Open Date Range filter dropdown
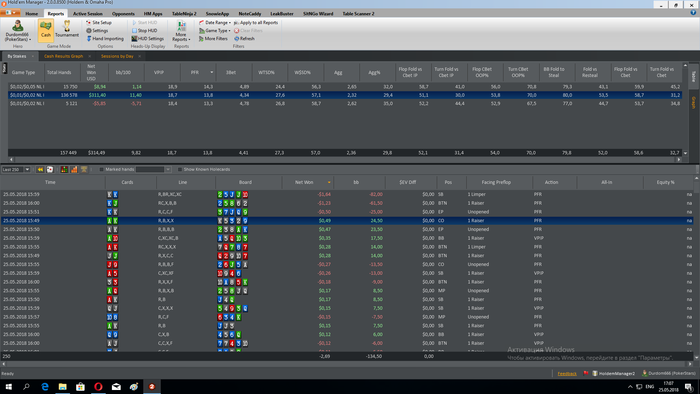The width and height of the screenshot is (700, 394). [215, 22]
